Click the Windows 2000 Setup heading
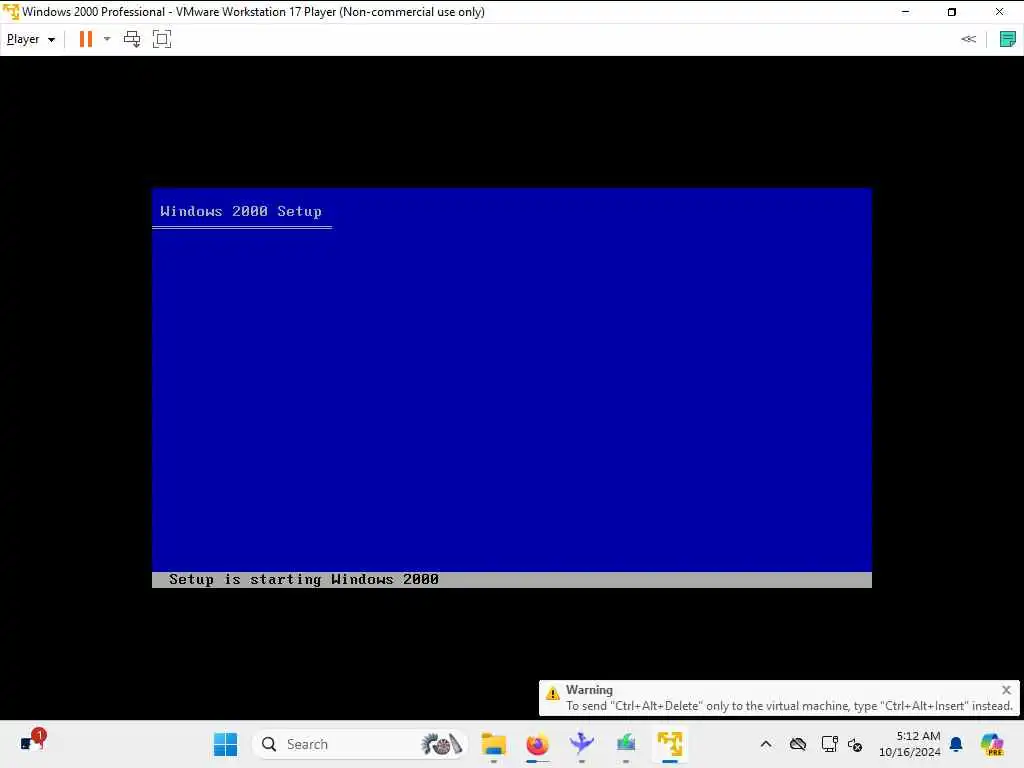1024x768 pixels. [241, 212]
